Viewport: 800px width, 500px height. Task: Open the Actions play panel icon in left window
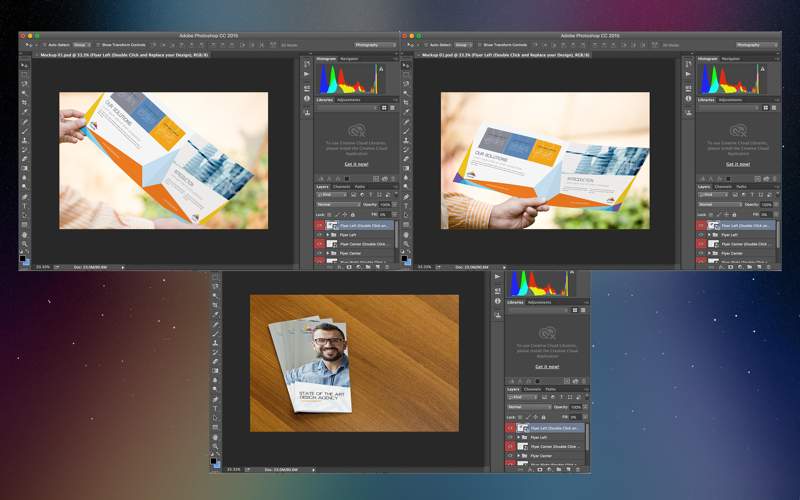[x=307, y=74]
